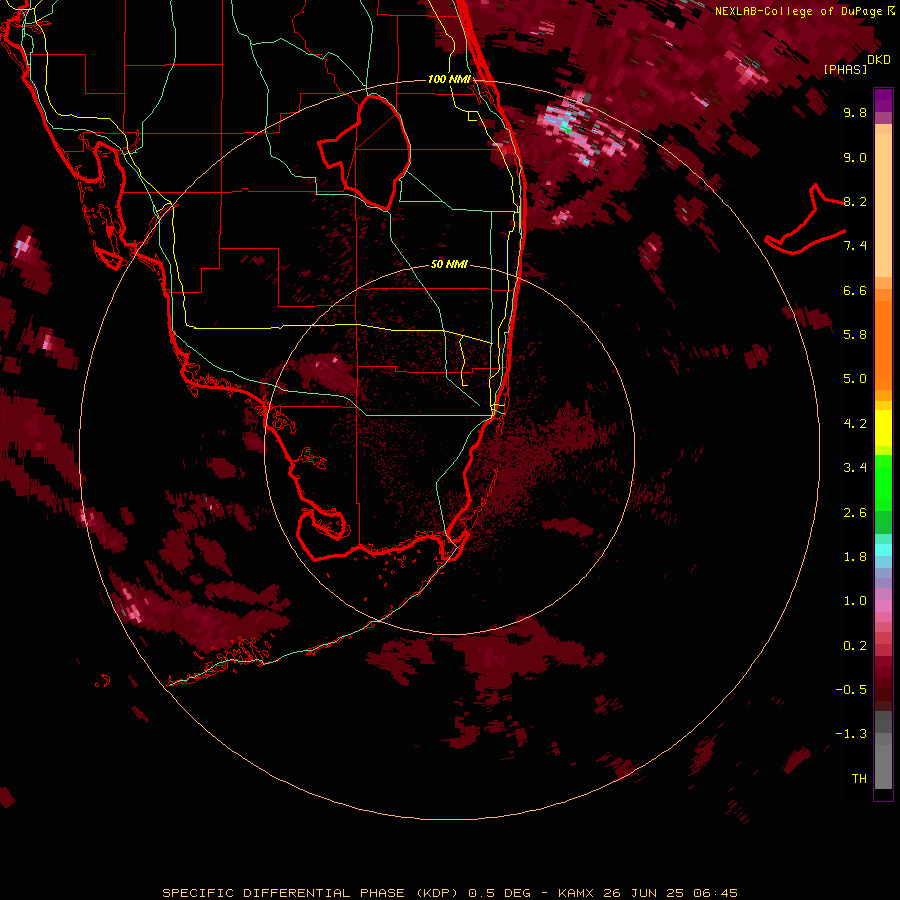Click the 50 NMI range ring label
Screen dimensions: 900x900
[449, 264]
